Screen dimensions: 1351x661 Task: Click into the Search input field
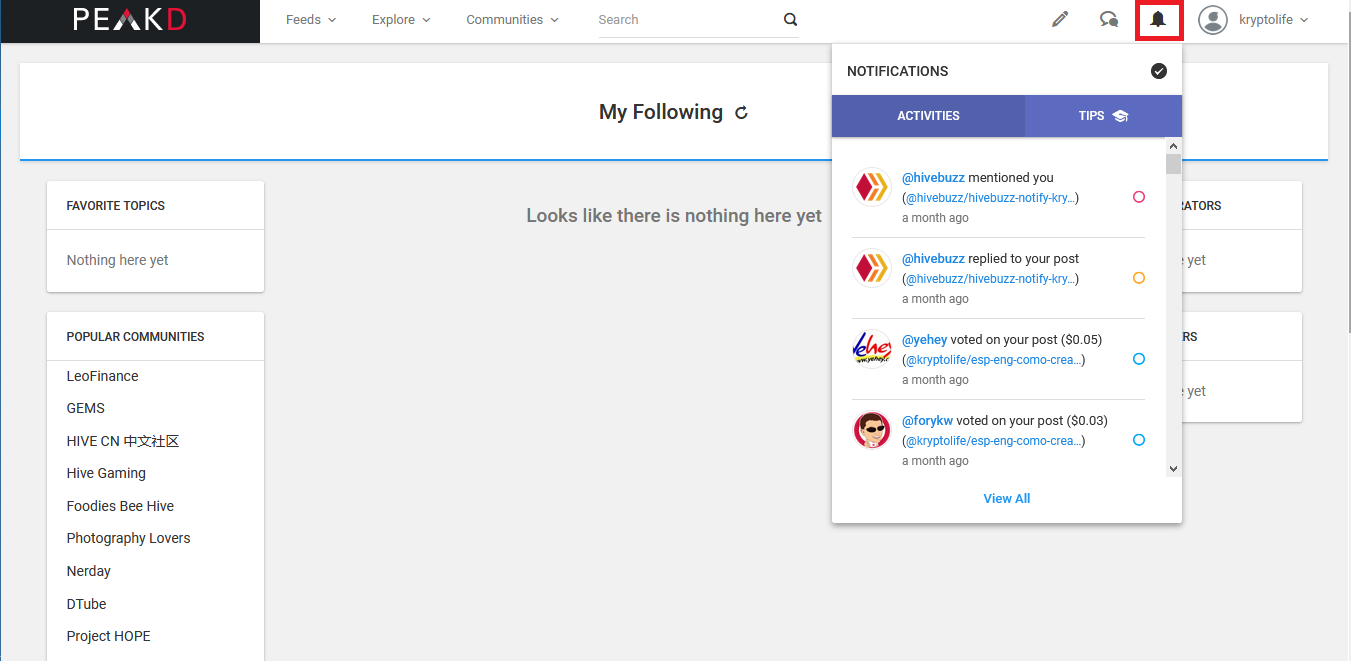pos(685,19)
